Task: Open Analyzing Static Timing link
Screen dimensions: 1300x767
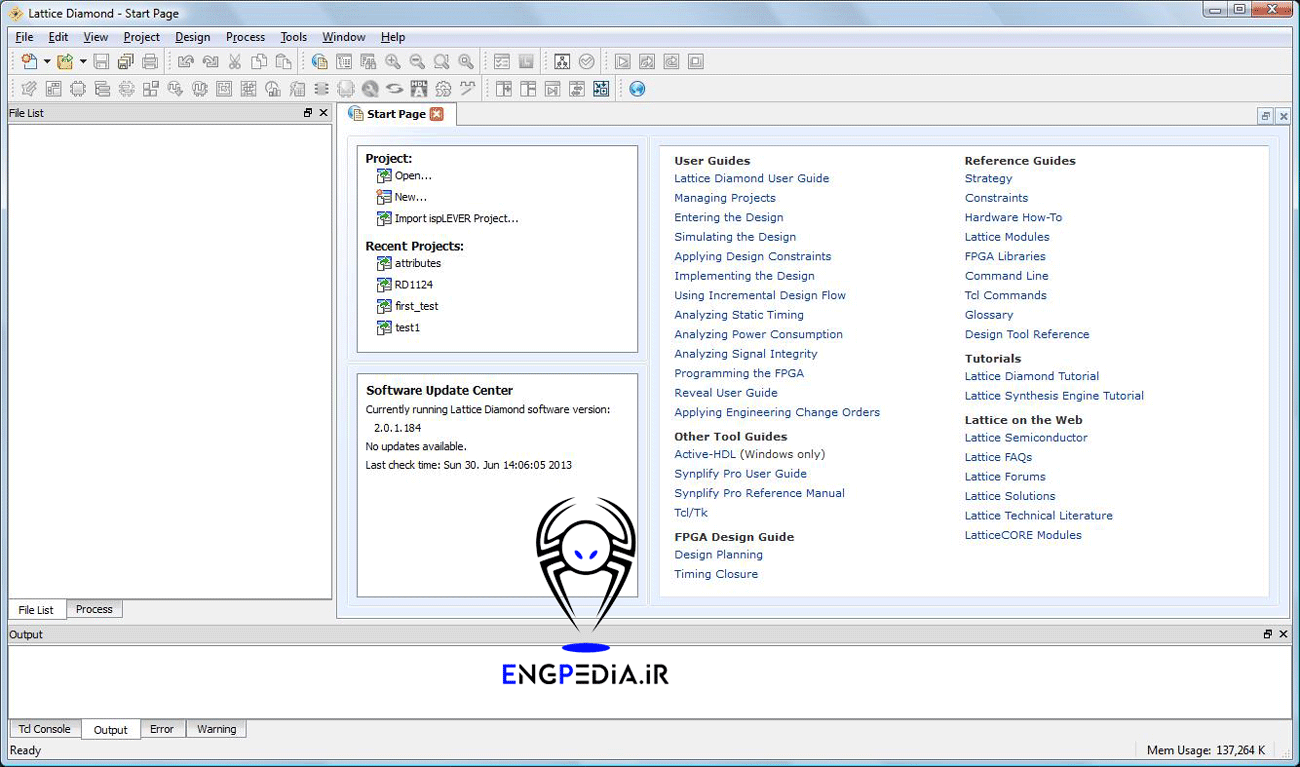Action: 739,315
